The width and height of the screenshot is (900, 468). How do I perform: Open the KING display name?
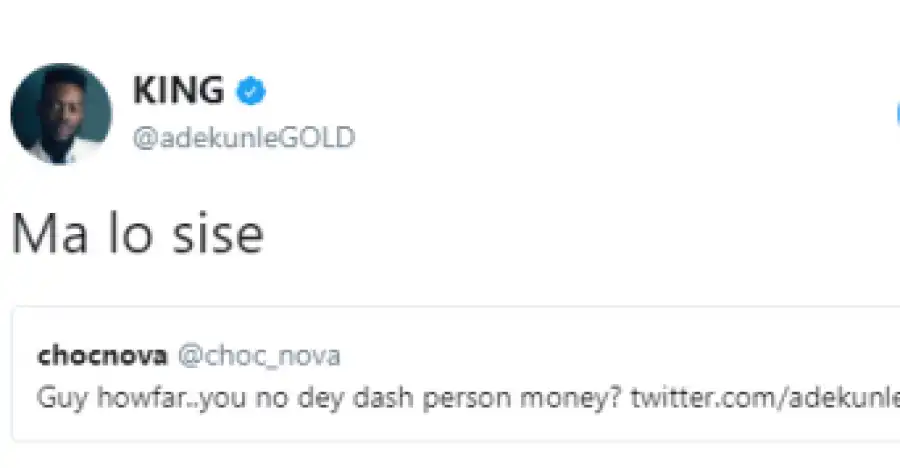pos(179,90)
